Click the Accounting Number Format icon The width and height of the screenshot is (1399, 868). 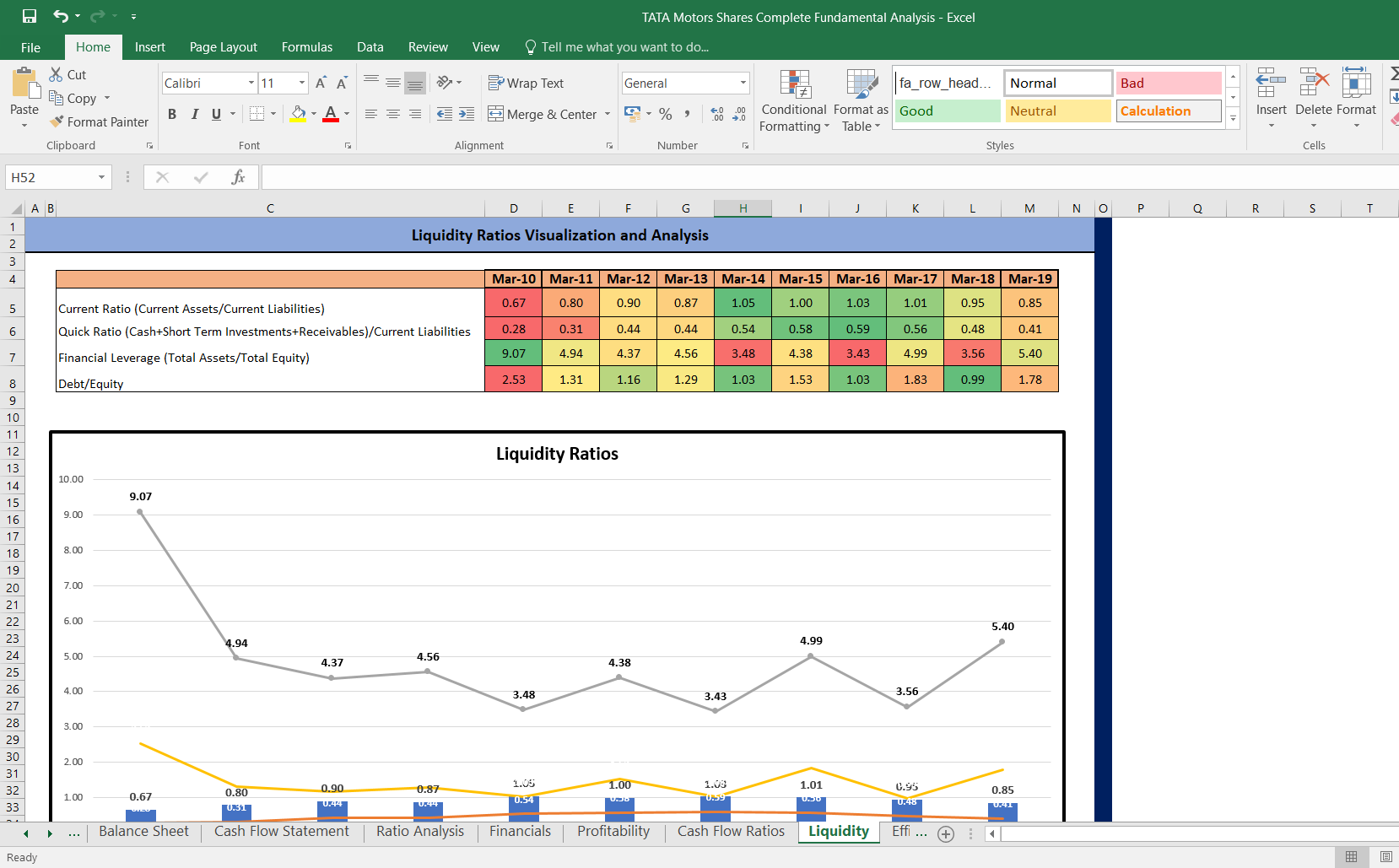(x=633, y=113)
